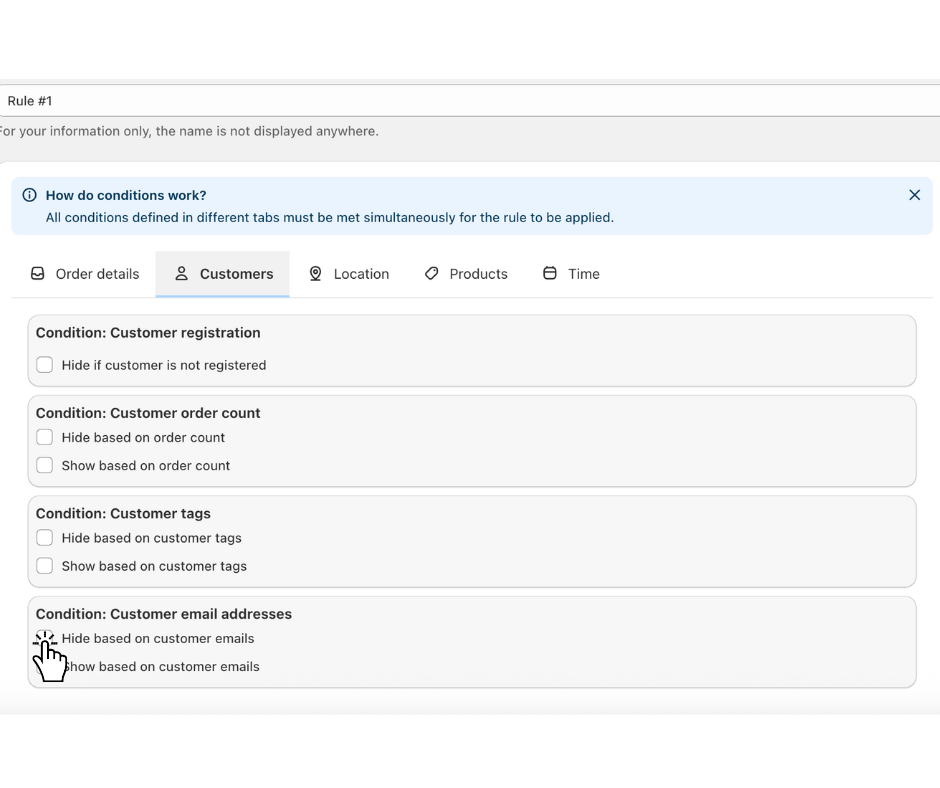Image resolution: width=940 pixels, height=788 pixels.
Task: Click the tag icon beside Products
Action: pyautogui.click(x=432, y=273)
